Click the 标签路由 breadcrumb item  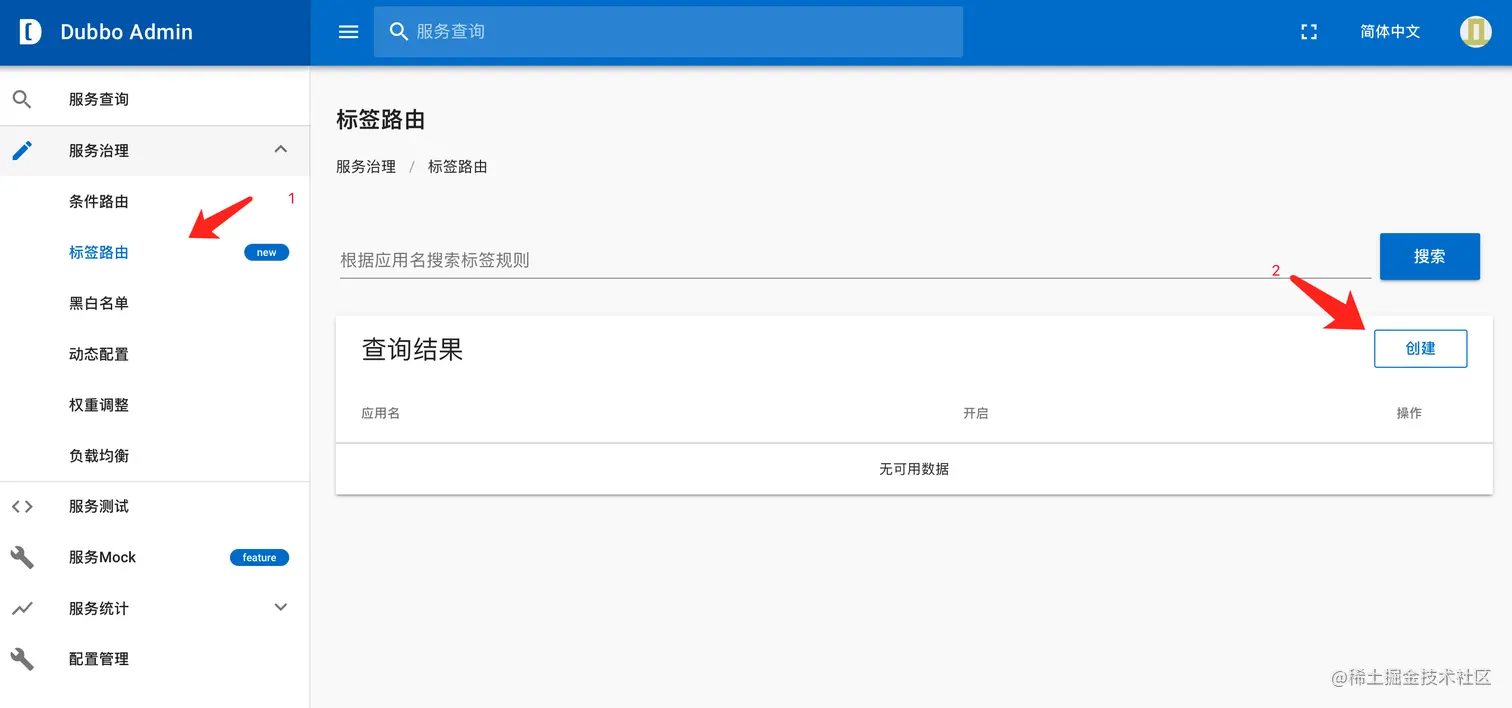(x=458, y=167)
